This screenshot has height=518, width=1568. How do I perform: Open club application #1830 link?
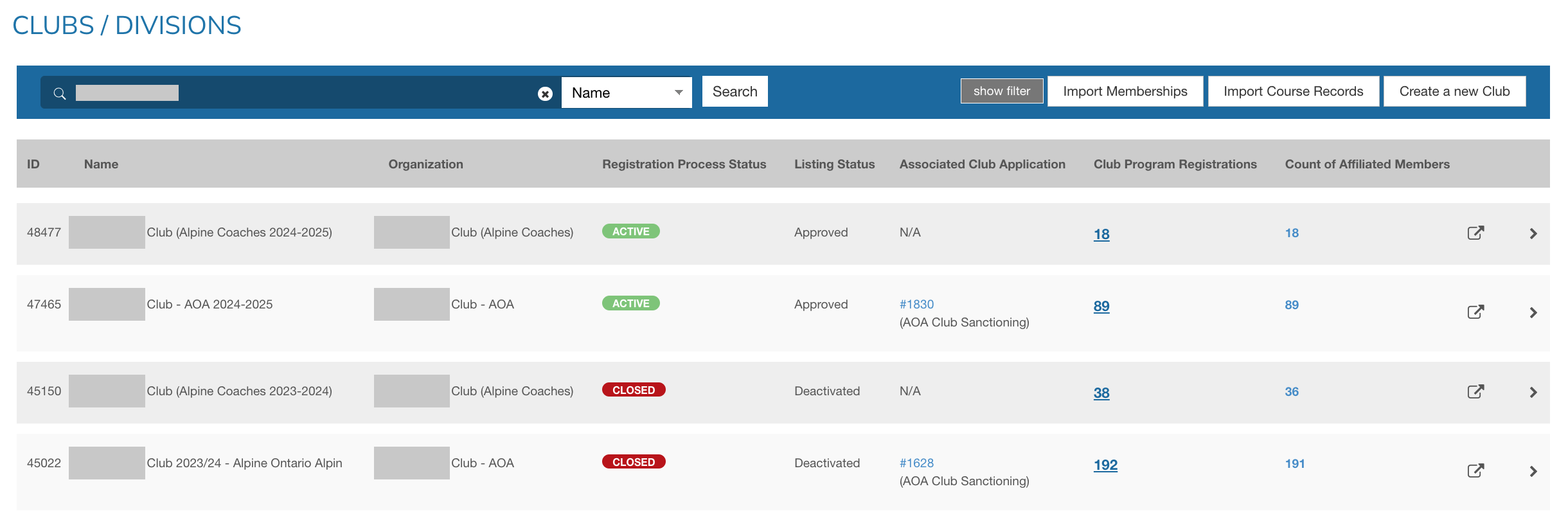click(916, 304)
